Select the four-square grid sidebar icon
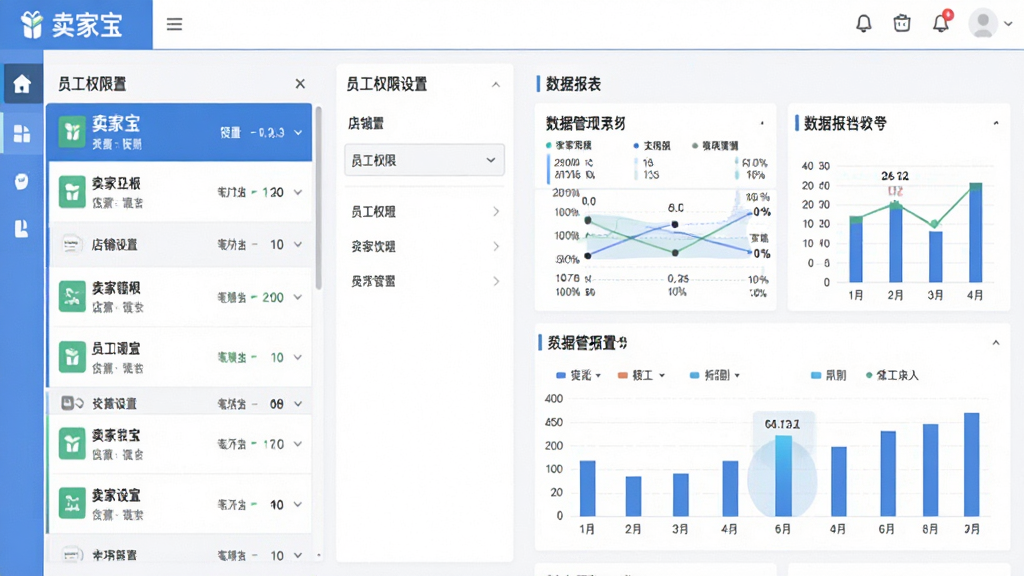This screenshot has height=576, width=1024. click(22, 133)
